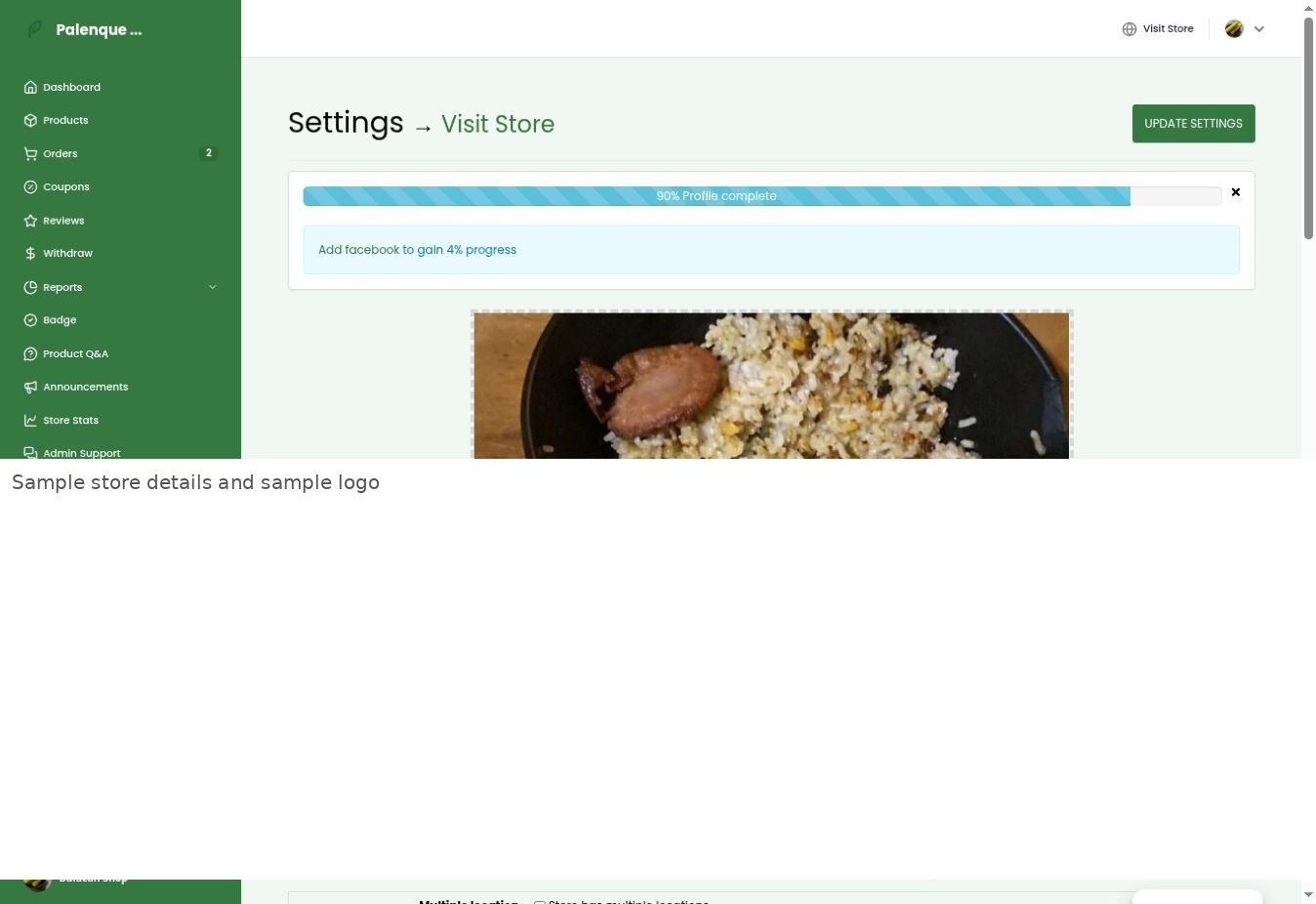Click the Palenque store name in sidebar

99,29
